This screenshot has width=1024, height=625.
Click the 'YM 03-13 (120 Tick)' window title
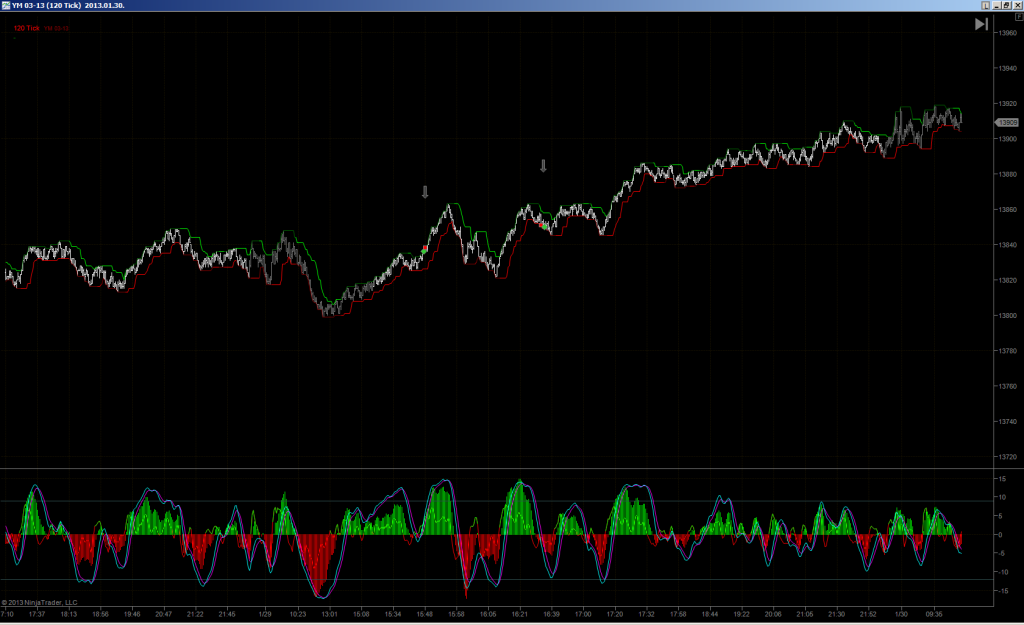tap(68, 5)
